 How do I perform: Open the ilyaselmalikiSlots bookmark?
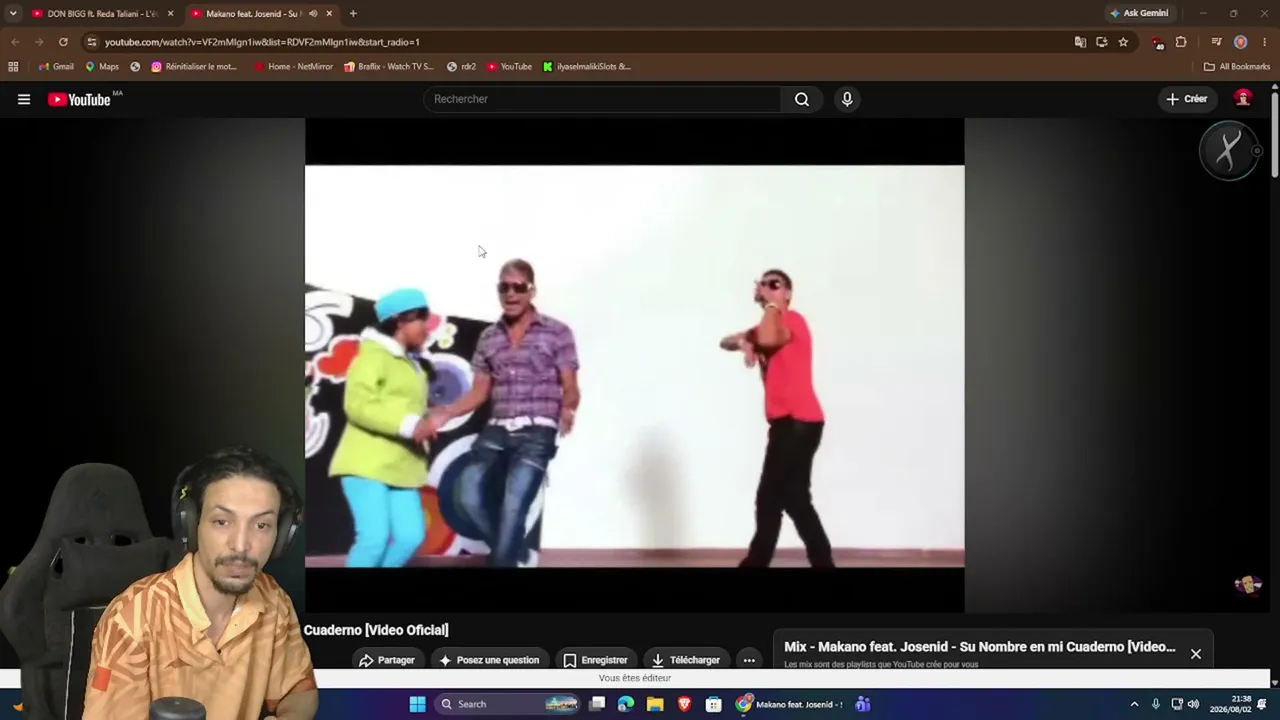pos(586,67)
